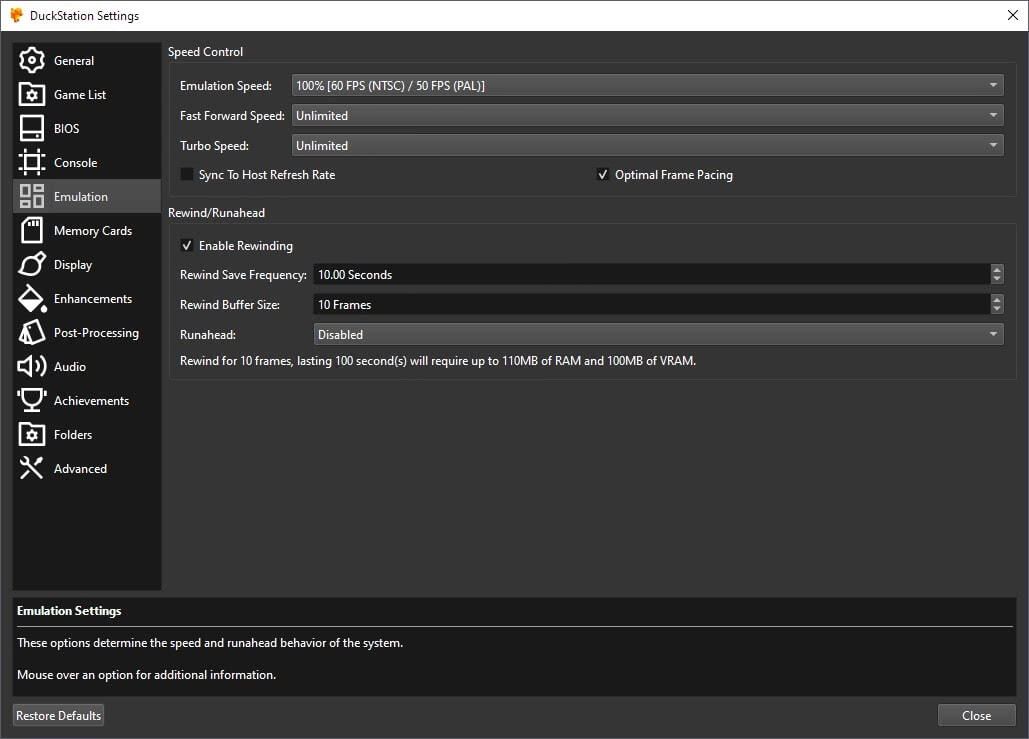Open Memory Cards icon in sidebar
Screen dimensions: 1029x739
click(x=32, y=231)
